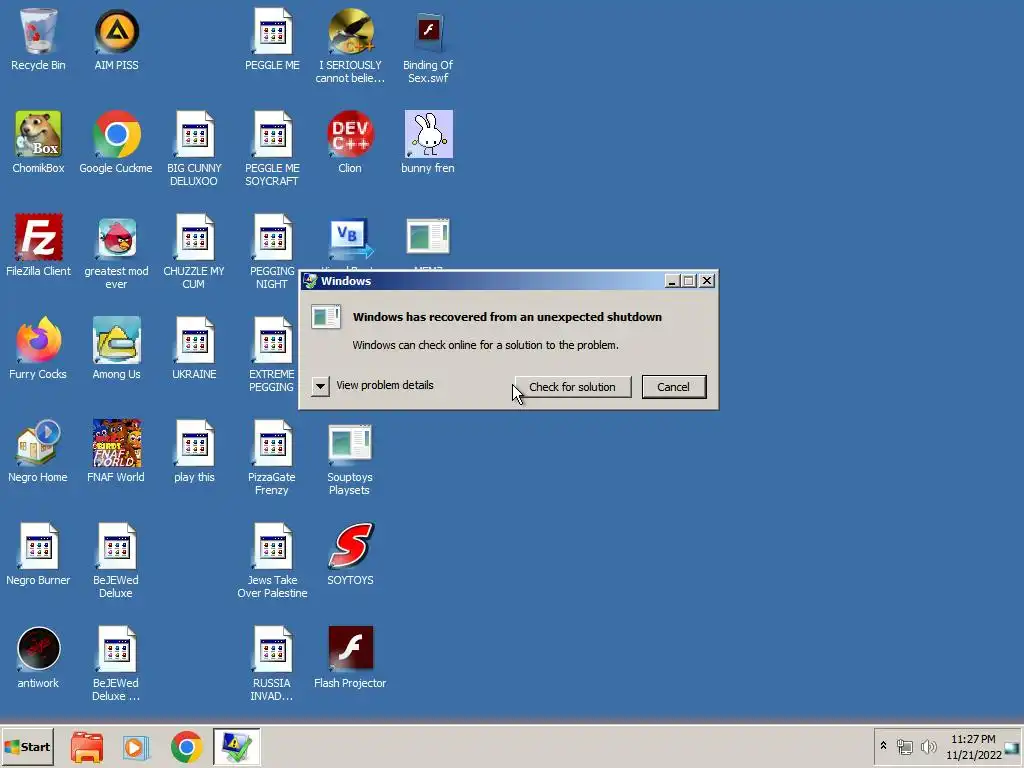Open the Recycle Bin desktop icon
Screen dimensions: 1024x768
click(x=38, y=31)
